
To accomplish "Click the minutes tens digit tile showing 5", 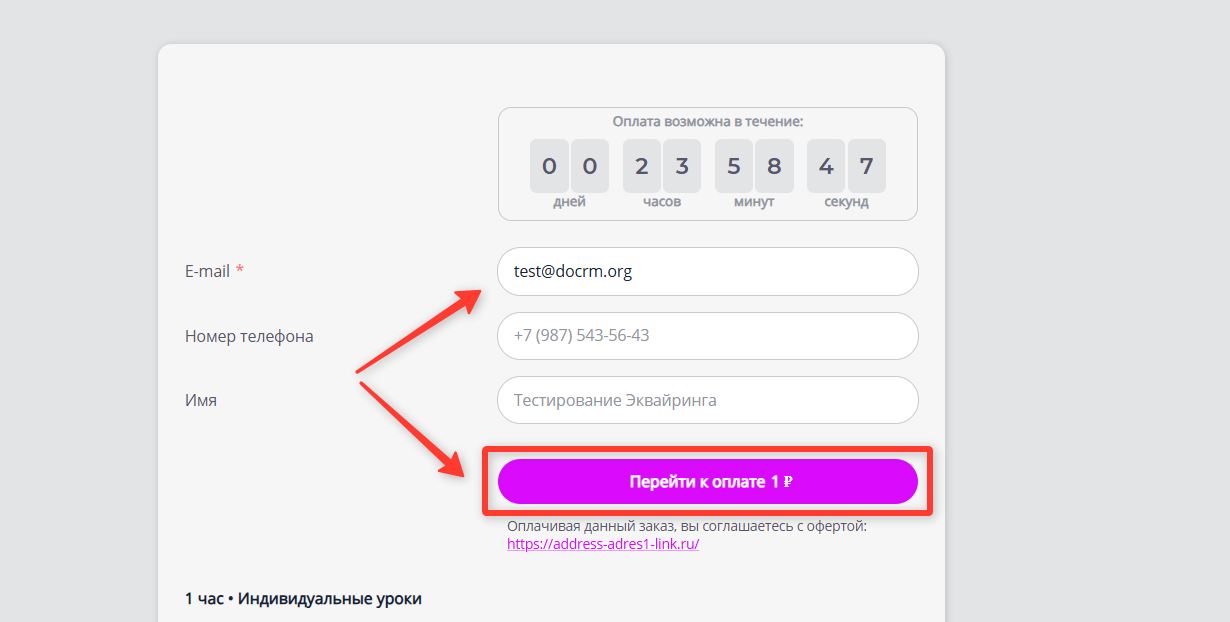I will click(x=734, y=166).
